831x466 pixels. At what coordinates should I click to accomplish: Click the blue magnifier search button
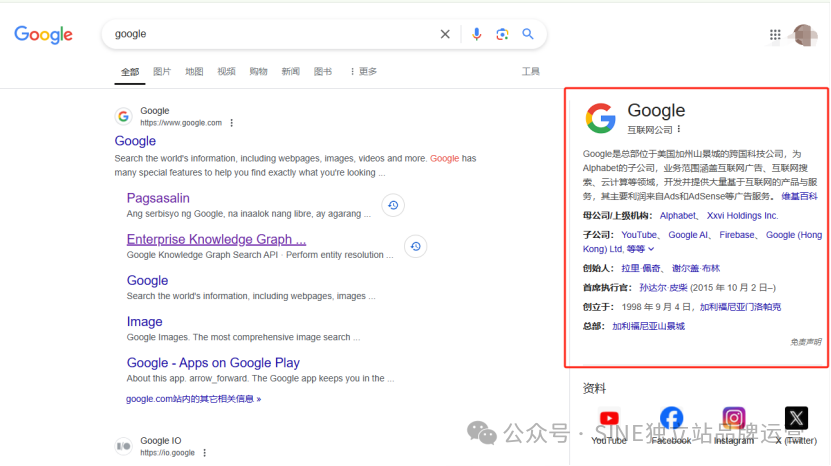click(x=528, y=34)
